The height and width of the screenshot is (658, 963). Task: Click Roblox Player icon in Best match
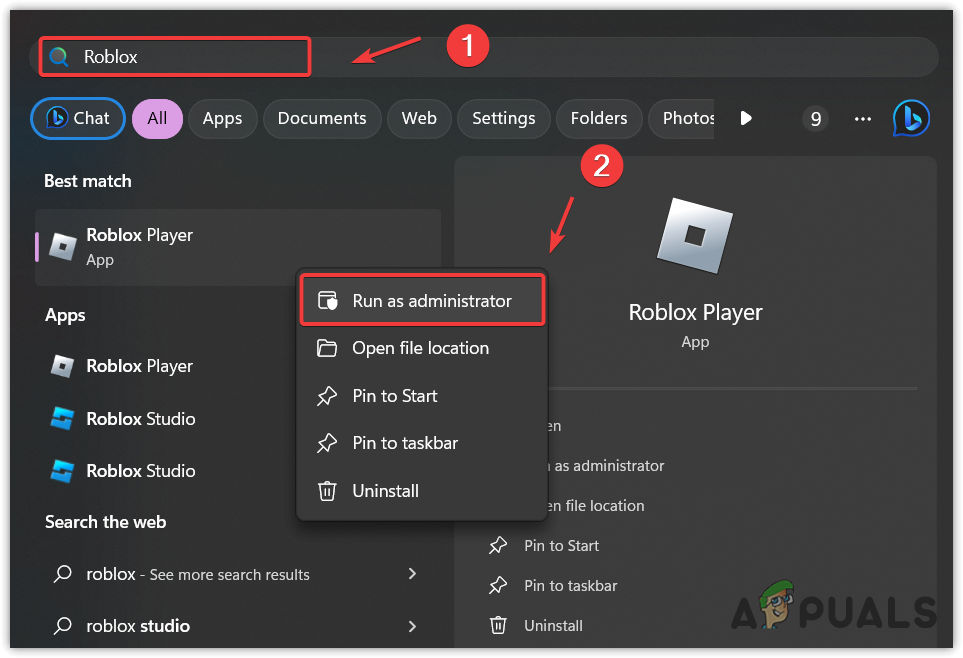[x=63, y=246]
